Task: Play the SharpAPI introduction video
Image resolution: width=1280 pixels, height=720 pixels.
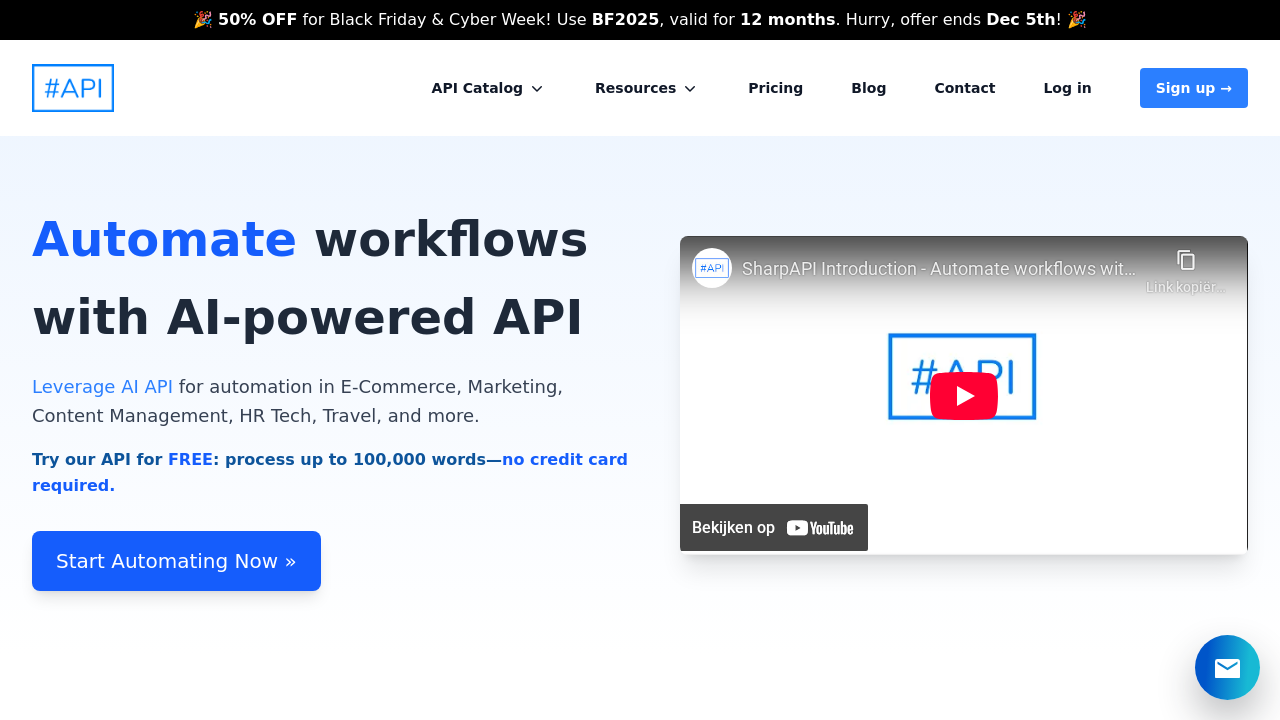Action: pyautogui.click(x=963, y=396)
